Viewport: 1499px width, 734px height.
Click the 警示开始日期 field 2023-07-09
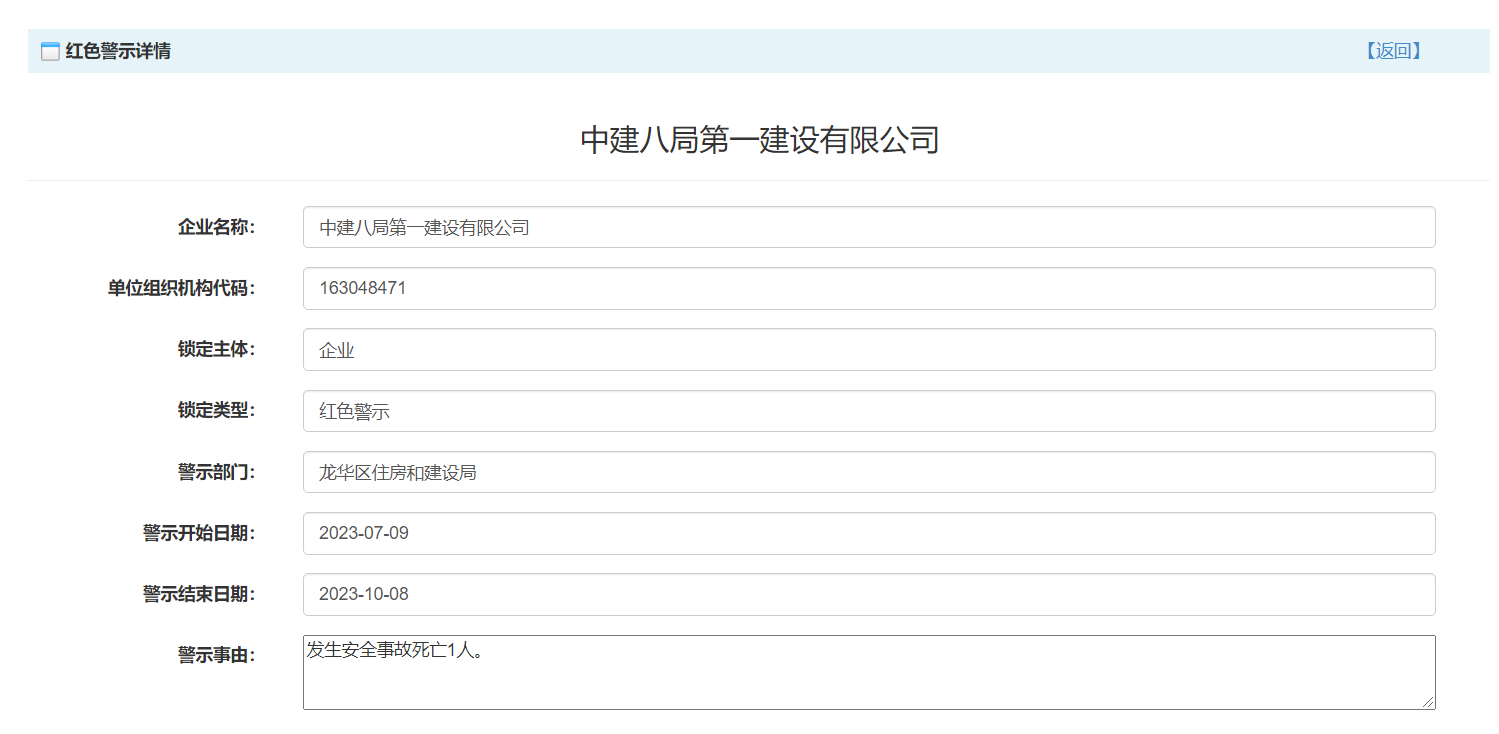[868, 533]
